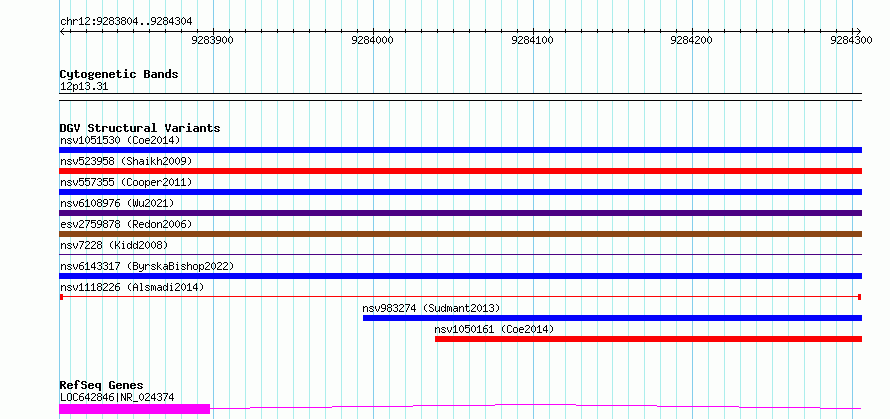This screenshot has height=419, width=890.
Task: Click the 9283900 ruler position label
Action: click(213, 40)
